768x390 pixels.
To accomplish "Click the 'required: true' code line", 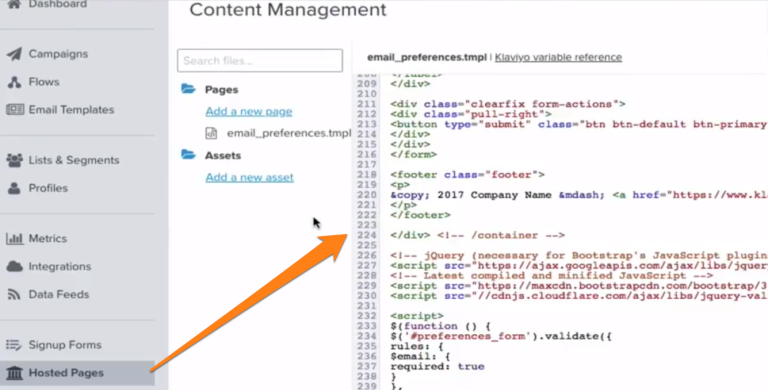I will tap(437, 366).
